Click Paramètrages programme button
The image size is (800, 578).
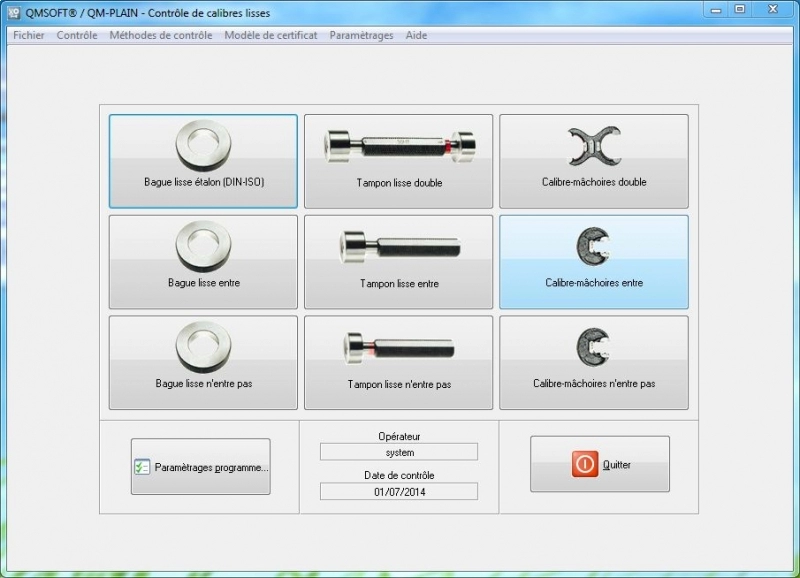(x=201, y=466)
